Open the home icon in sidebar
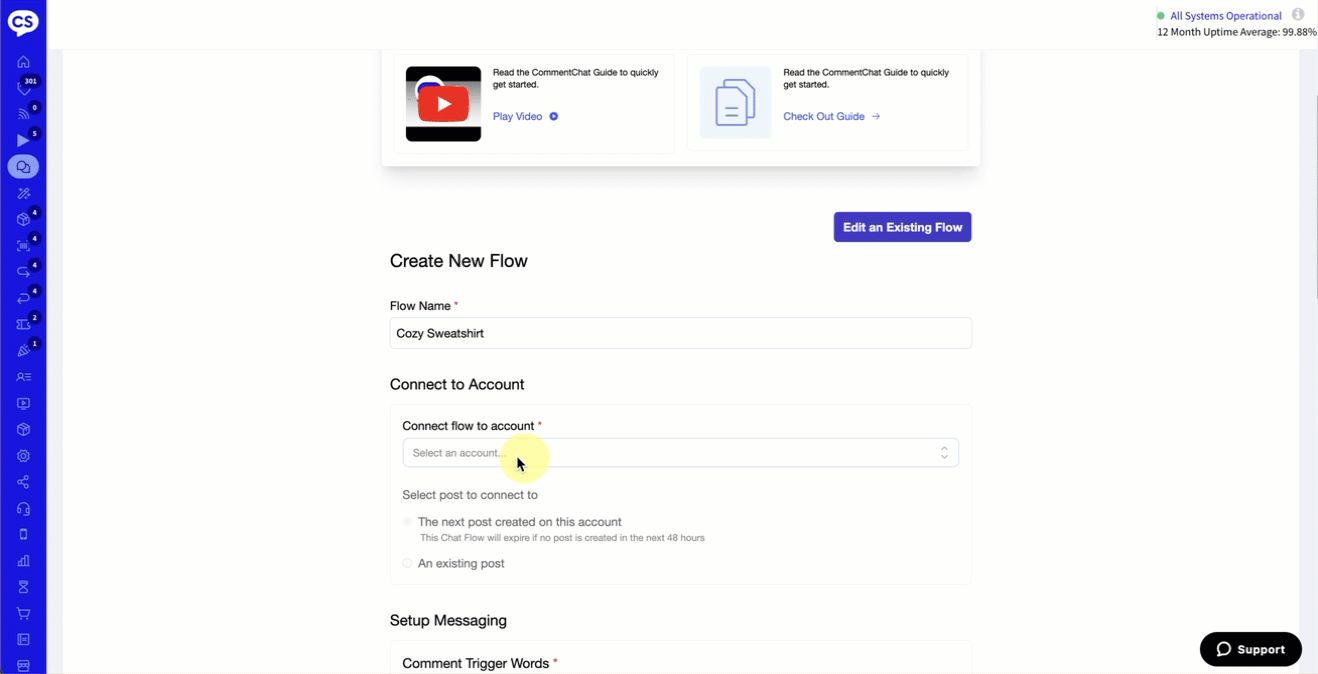1318x674 pixels. [x=23, y=62]
